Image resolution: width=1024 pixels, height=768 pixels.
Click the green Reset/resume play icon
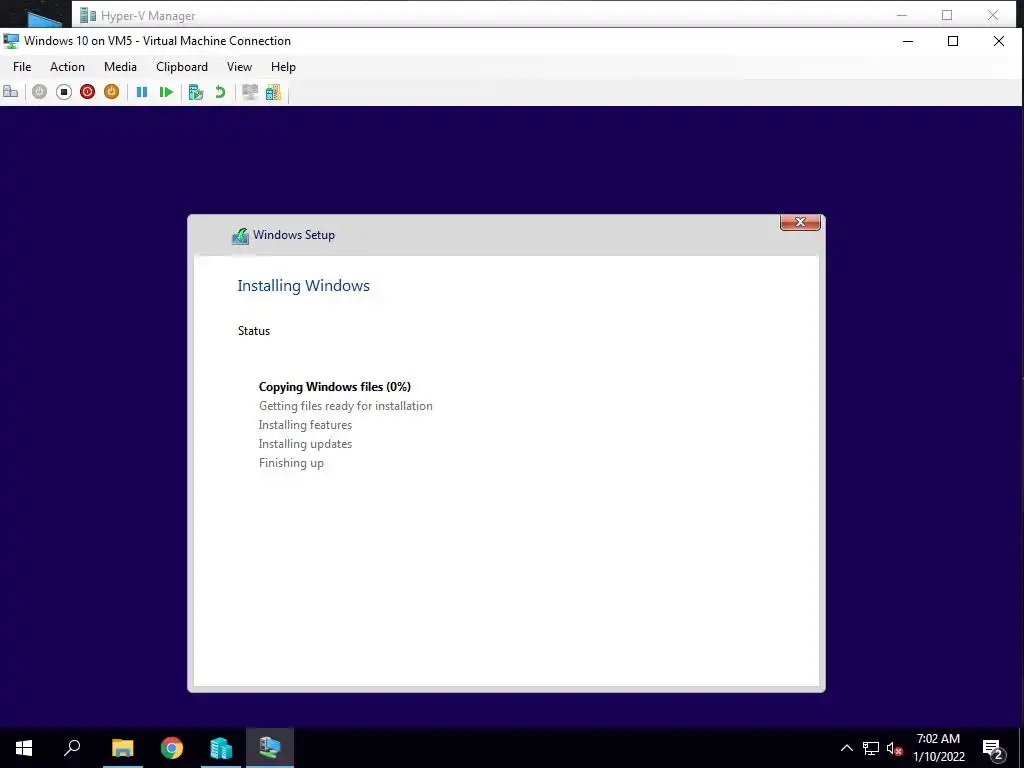click(x=167, y=92)
